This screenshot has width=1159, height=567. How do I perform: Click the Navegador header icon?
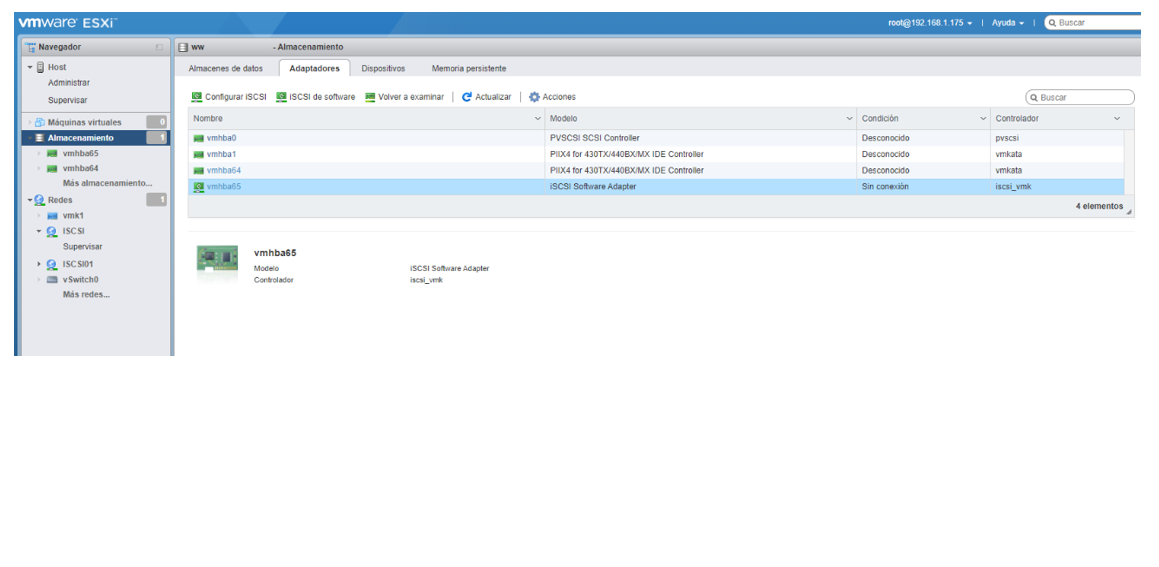point(30,47)
